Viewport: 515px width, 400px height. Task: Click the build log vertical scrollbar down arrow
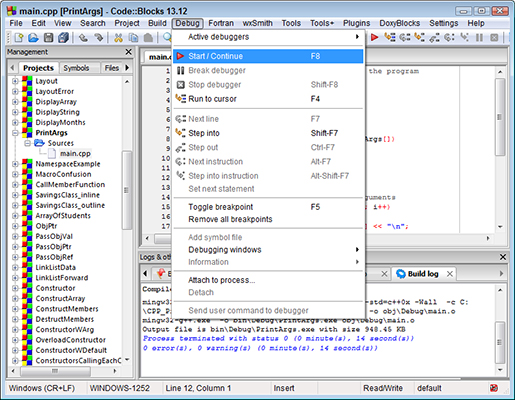(x=500, y=370)
